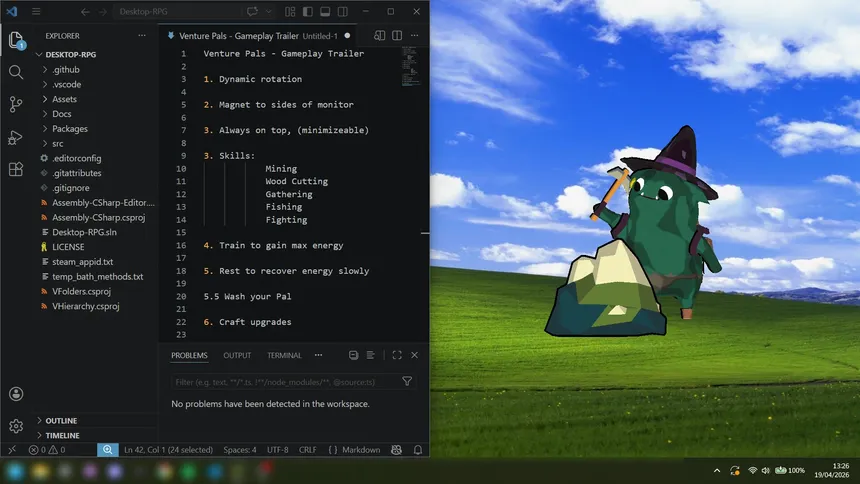The width and height of the screenshot is (860, 484).
Task: Expand the Assets folder
Action: [x=64, y=99]
